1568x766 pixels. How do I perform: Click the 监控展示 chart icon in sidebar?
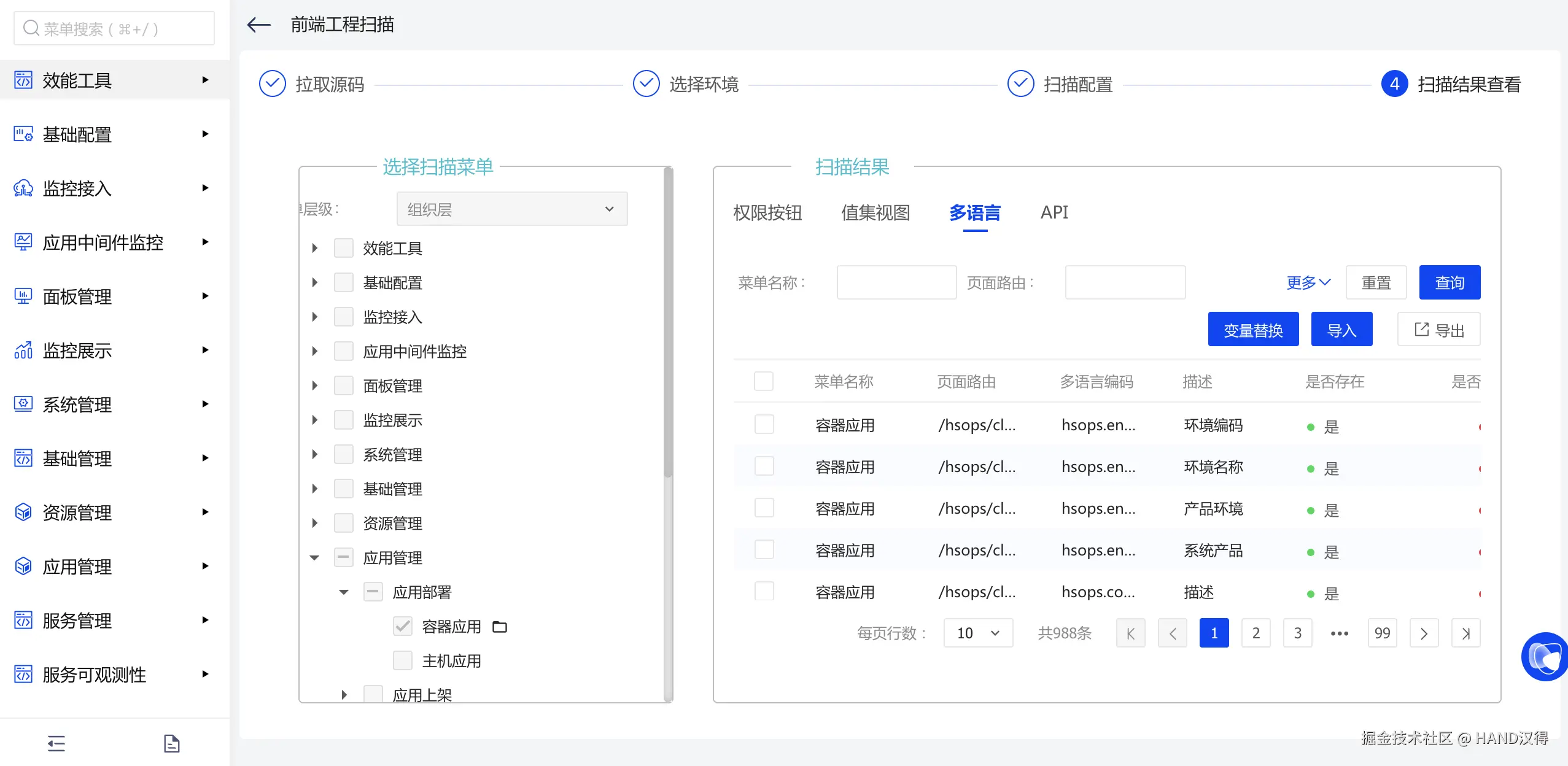click(x=23, y=350)
